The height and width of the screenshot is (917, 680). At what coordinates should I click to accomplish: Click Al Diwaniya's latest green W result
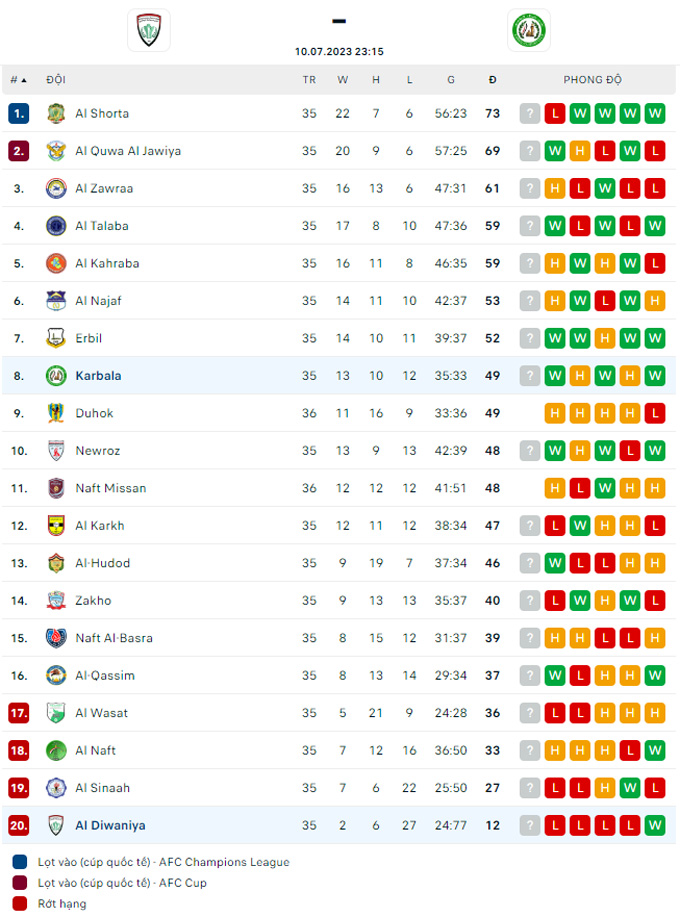[655, 825]
